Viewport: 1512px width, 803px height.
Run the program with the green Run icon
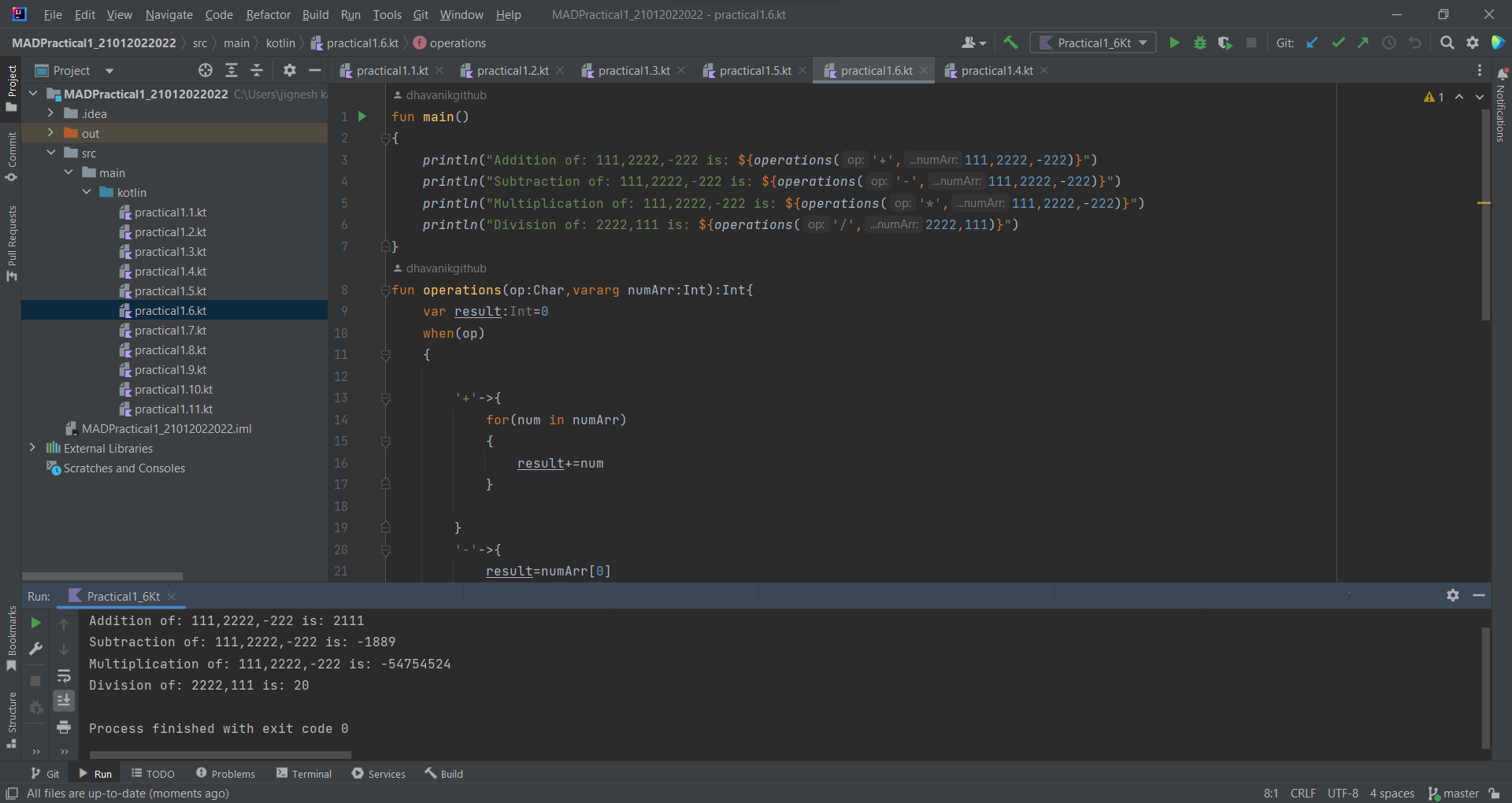point(1174,43)
